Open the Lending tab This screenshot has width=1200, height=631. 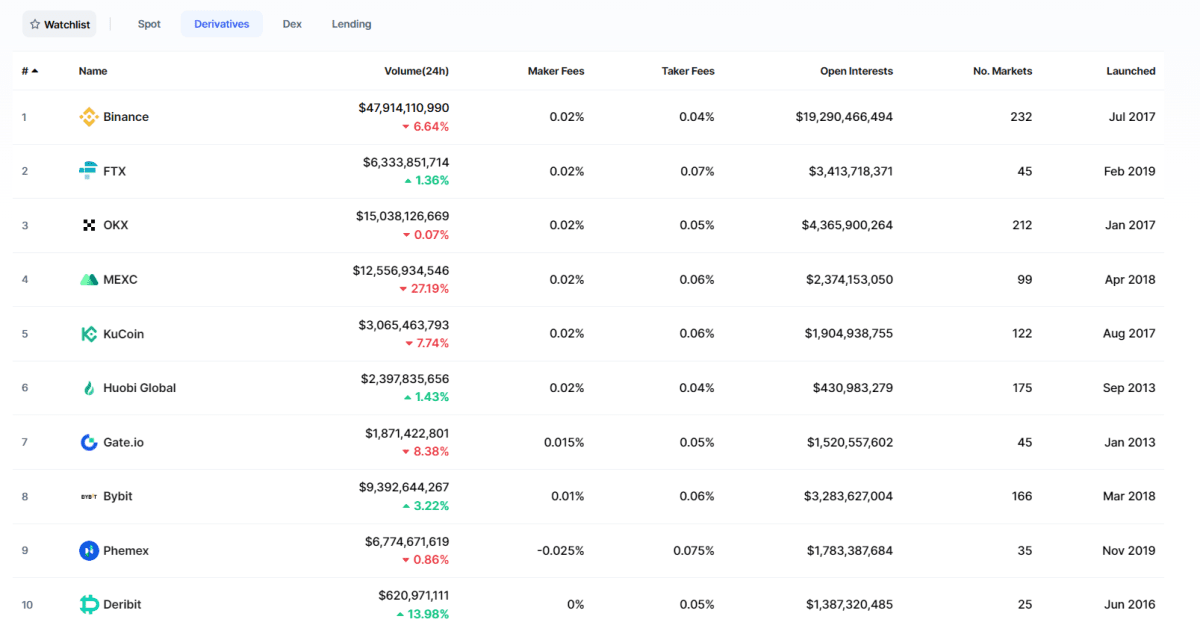[x=351, y=24]
